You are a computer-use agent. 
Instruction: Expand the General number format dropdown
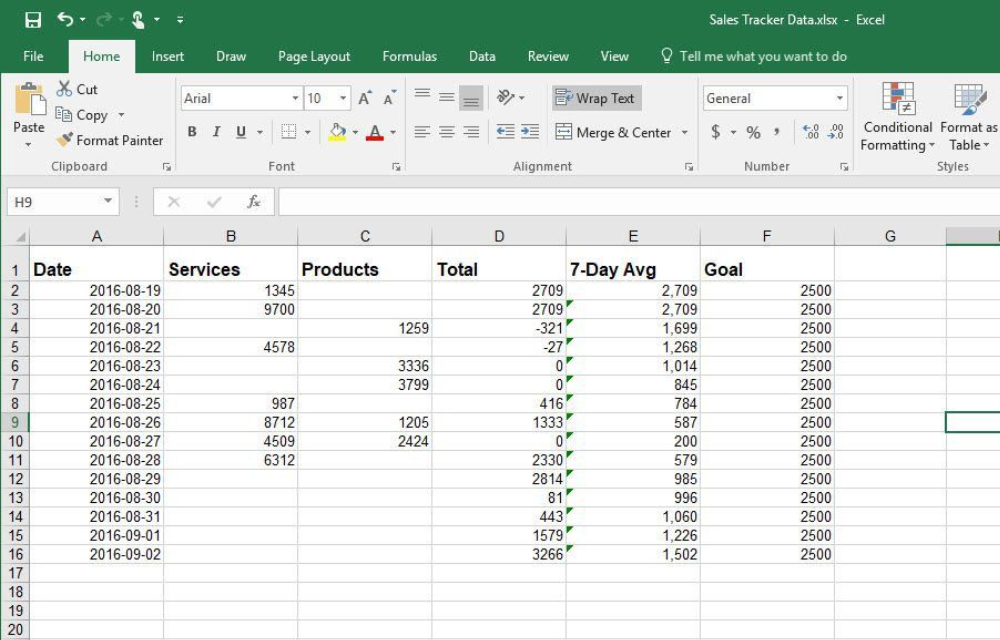pyautogui.click(x=840, y=98)
